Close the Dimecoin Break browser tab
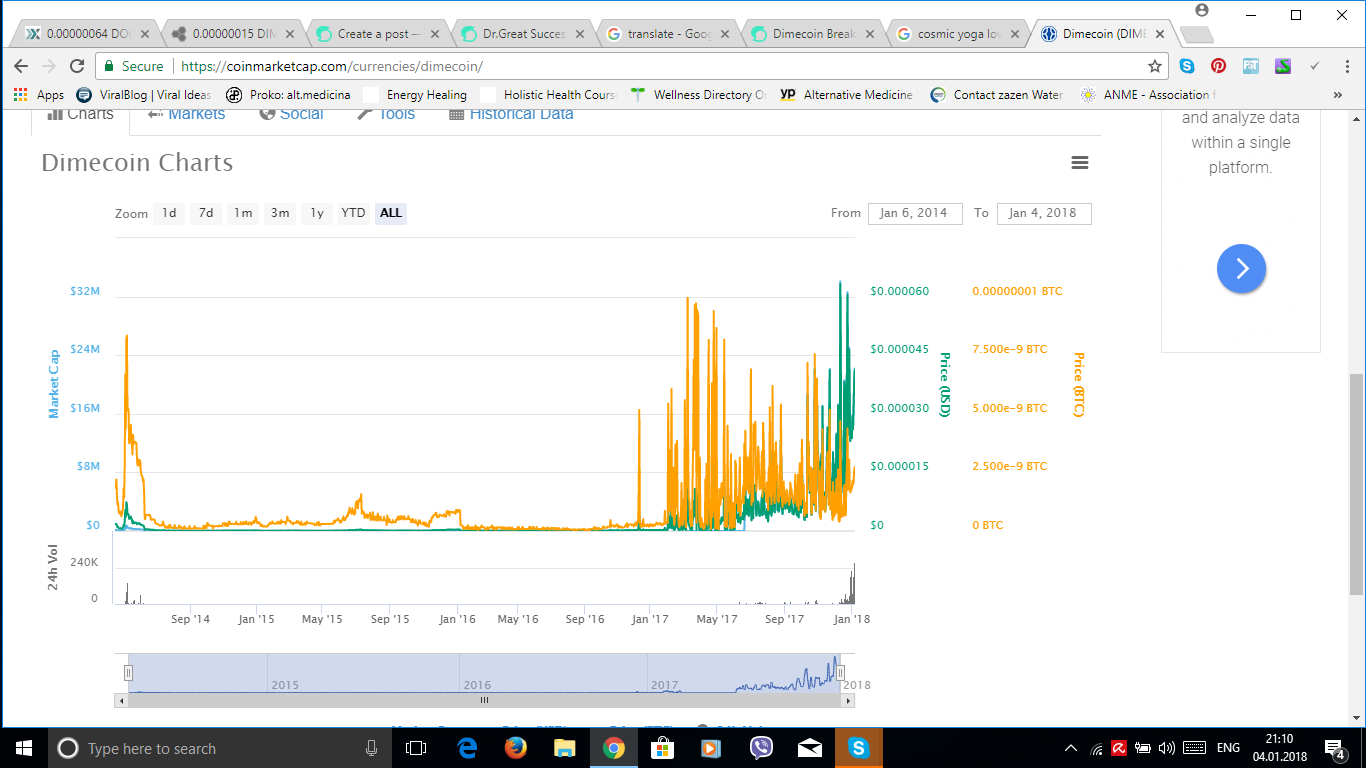This screenshot has width=1366, height=768. [x=869, y=34]
